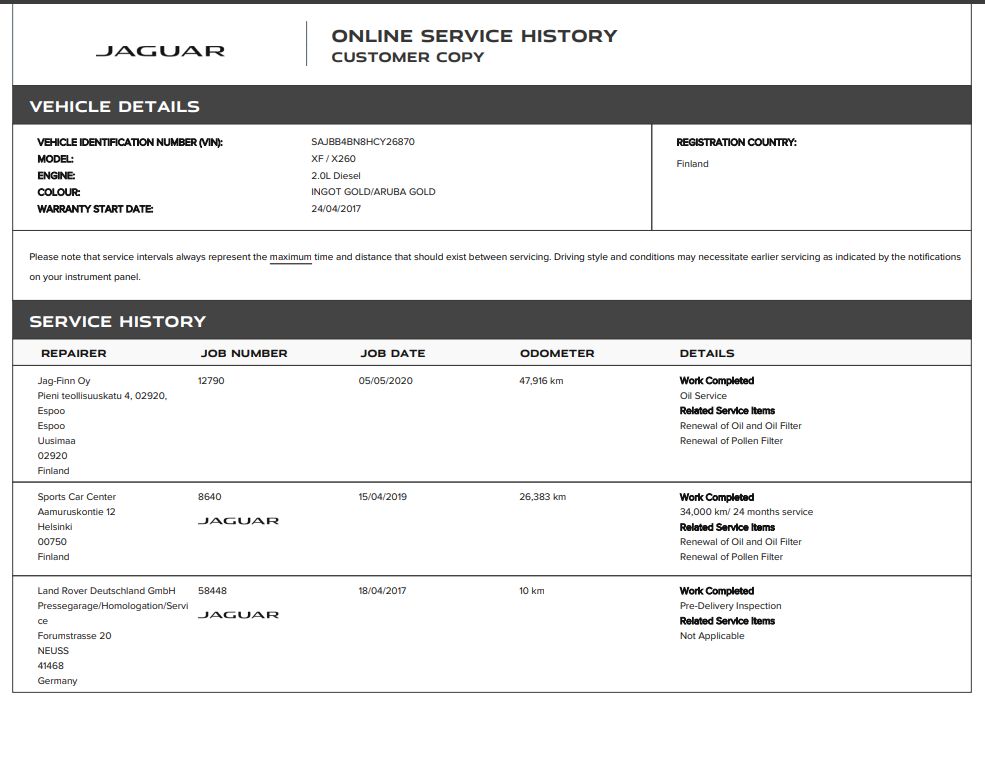985x774 pixels.
Task: Click the Vehicle Details section header
Action: coord(114,106)
